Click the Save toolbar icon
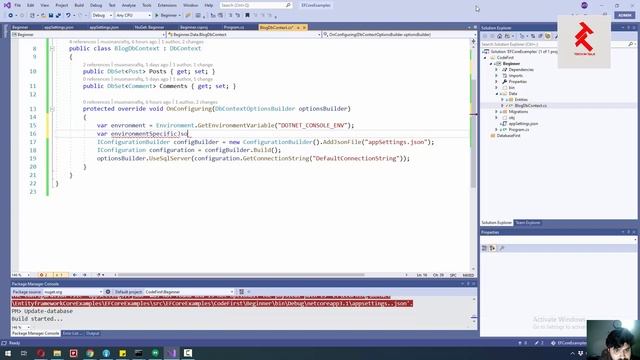 pos(51,16)
